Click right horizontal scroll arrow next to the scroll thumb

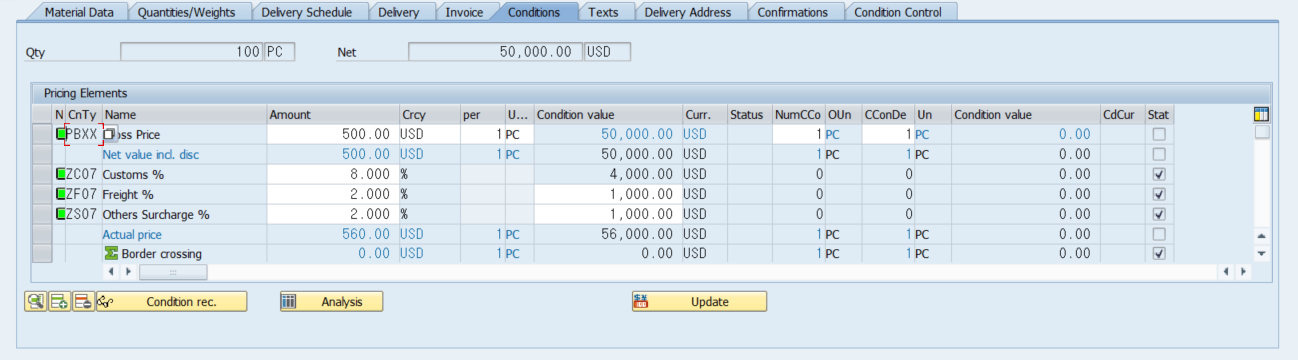pyautogui.click(x=128, y=271)
